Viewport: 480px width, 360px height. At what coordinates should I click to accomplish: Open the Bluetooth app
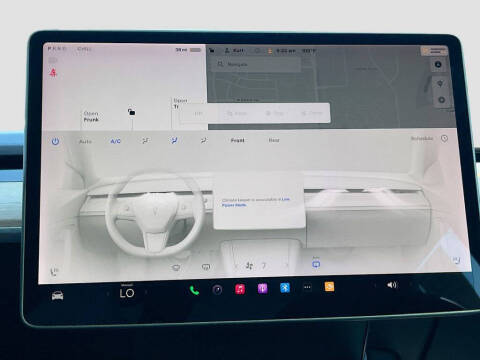[285, 288]
